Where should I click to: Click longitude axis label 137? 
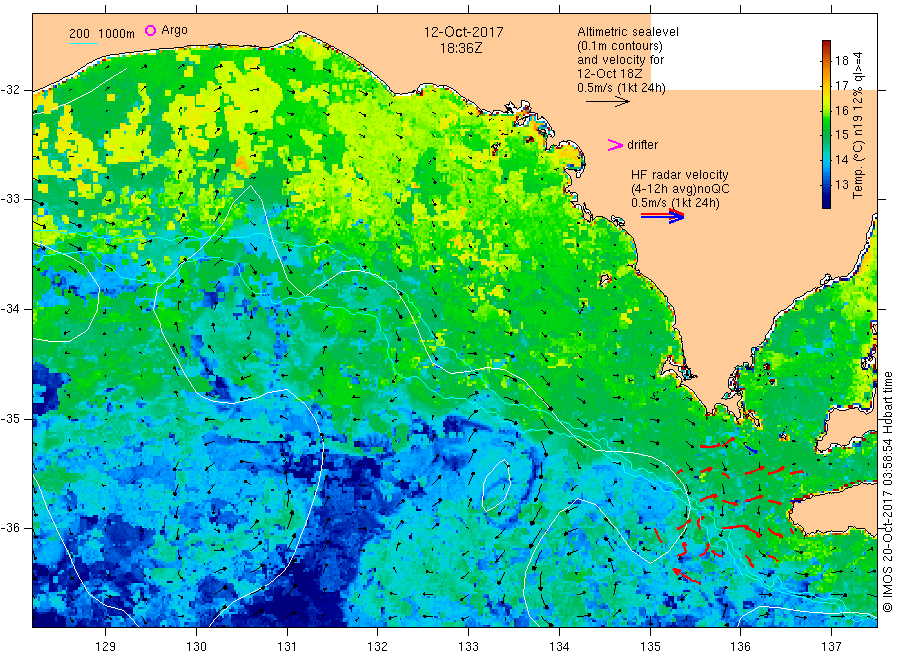[831, 647]
